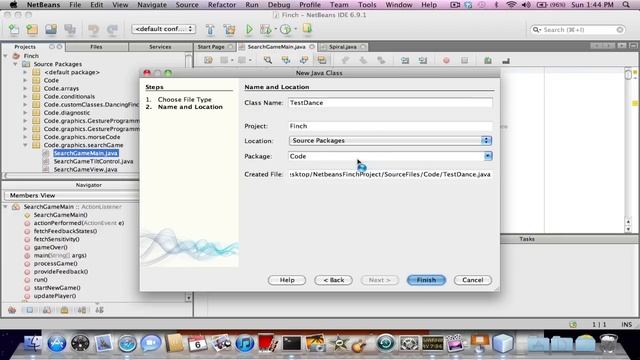Click the Back button in dialog
640x360 pixels.
333,280
